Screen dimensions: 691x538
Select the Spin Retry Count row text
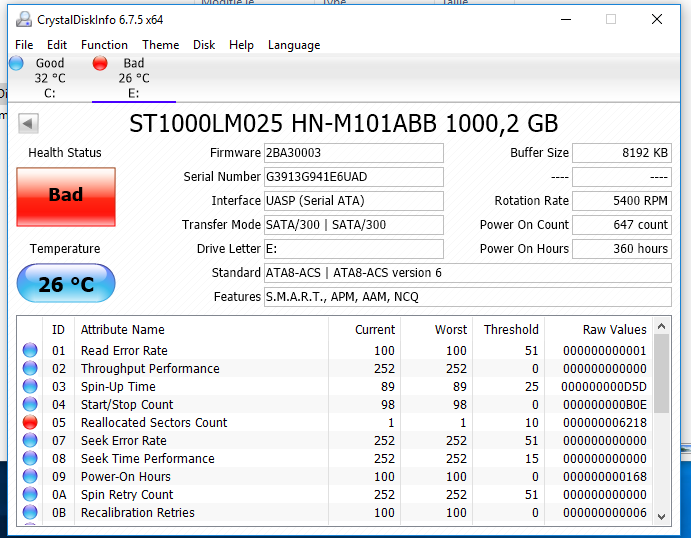(127, 495)
